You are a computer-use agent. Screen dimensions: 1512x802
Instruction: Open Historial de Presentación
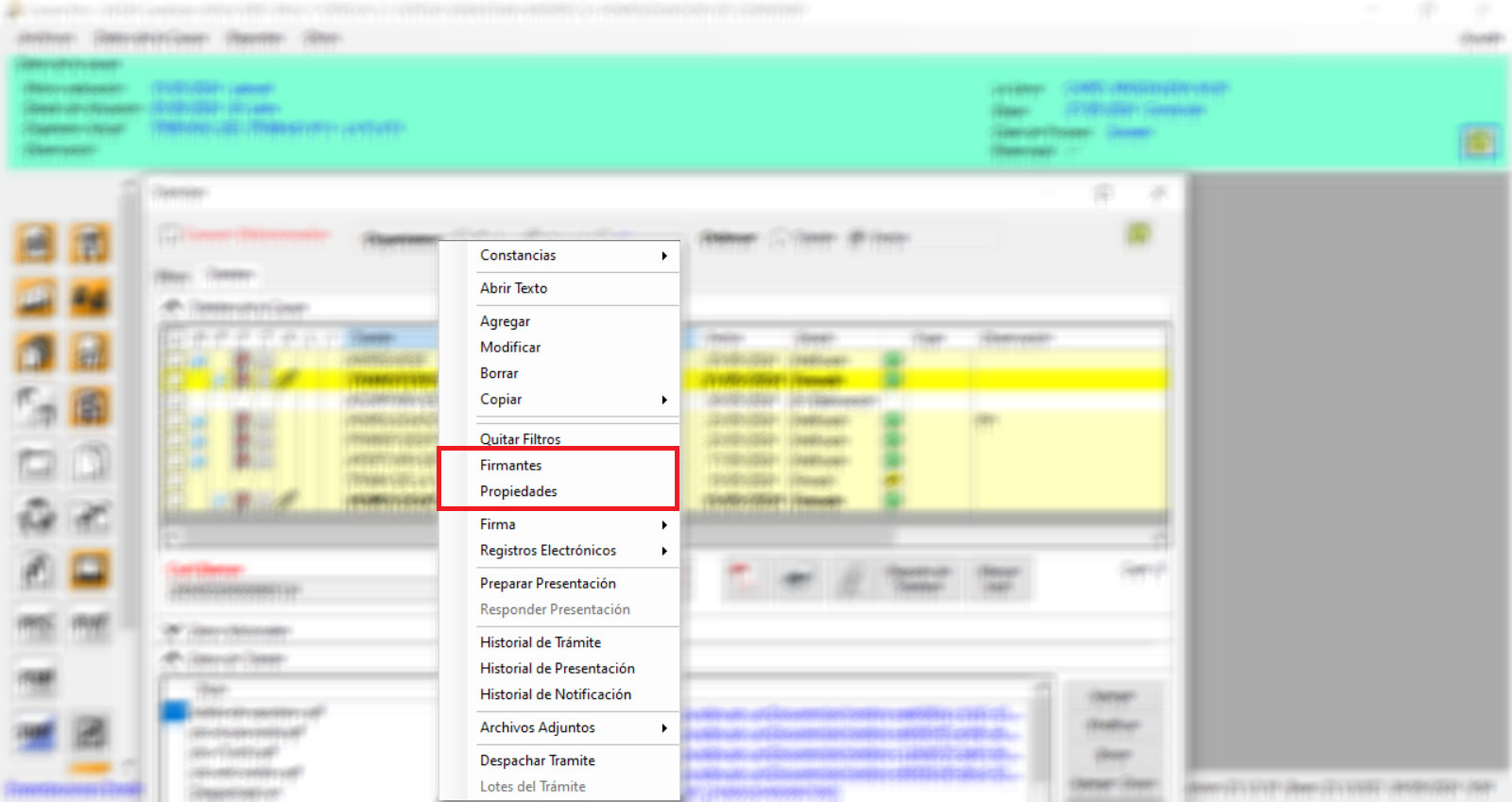pyautogui.click(x=558, y=669)
